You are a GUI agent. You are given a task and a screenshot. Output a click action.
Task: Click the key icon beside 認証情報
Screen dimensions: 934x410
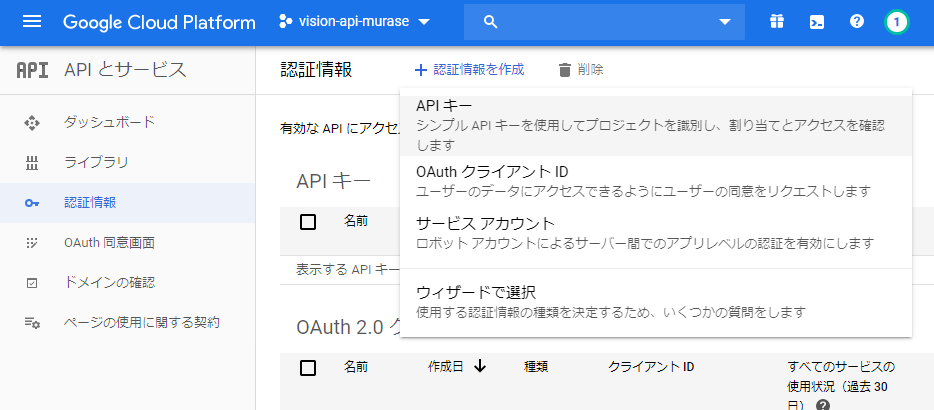coord(32,203)
